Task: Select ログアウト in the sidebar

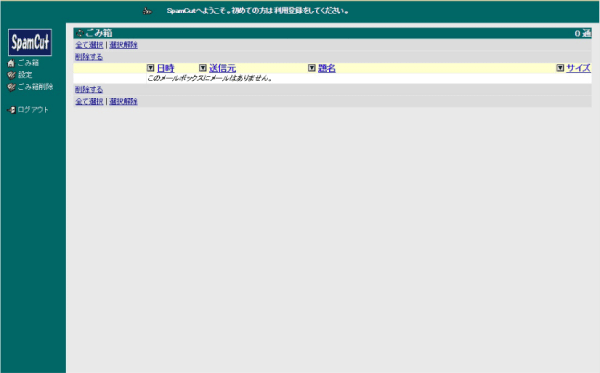Action: (x=33, y=110)
